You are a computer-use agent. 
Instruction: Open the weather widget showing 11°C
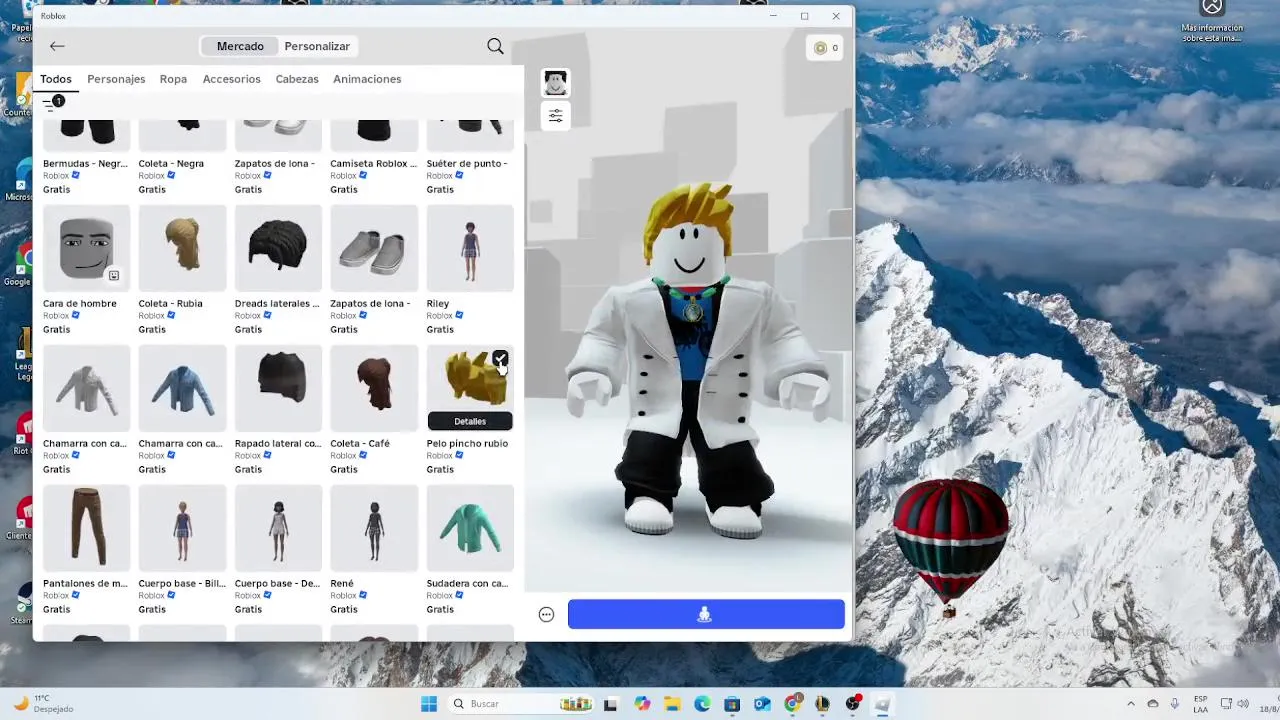tap(44, 704)
